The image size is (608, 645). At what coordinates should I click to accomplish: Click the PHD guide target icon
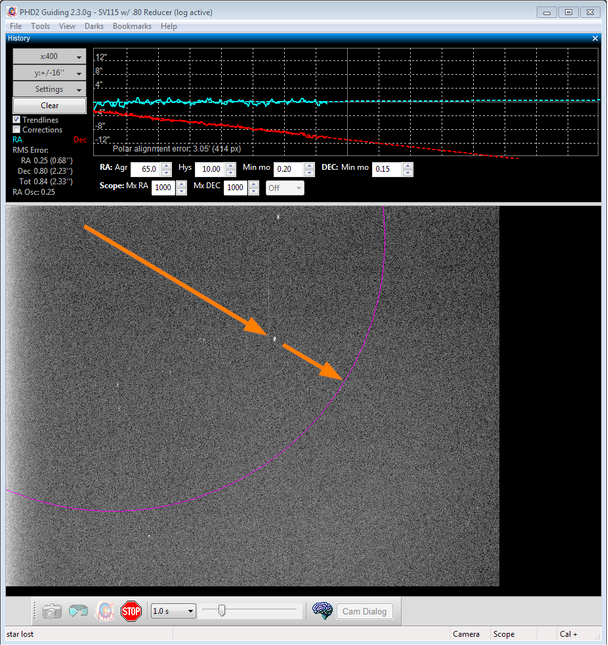[104, 611]
